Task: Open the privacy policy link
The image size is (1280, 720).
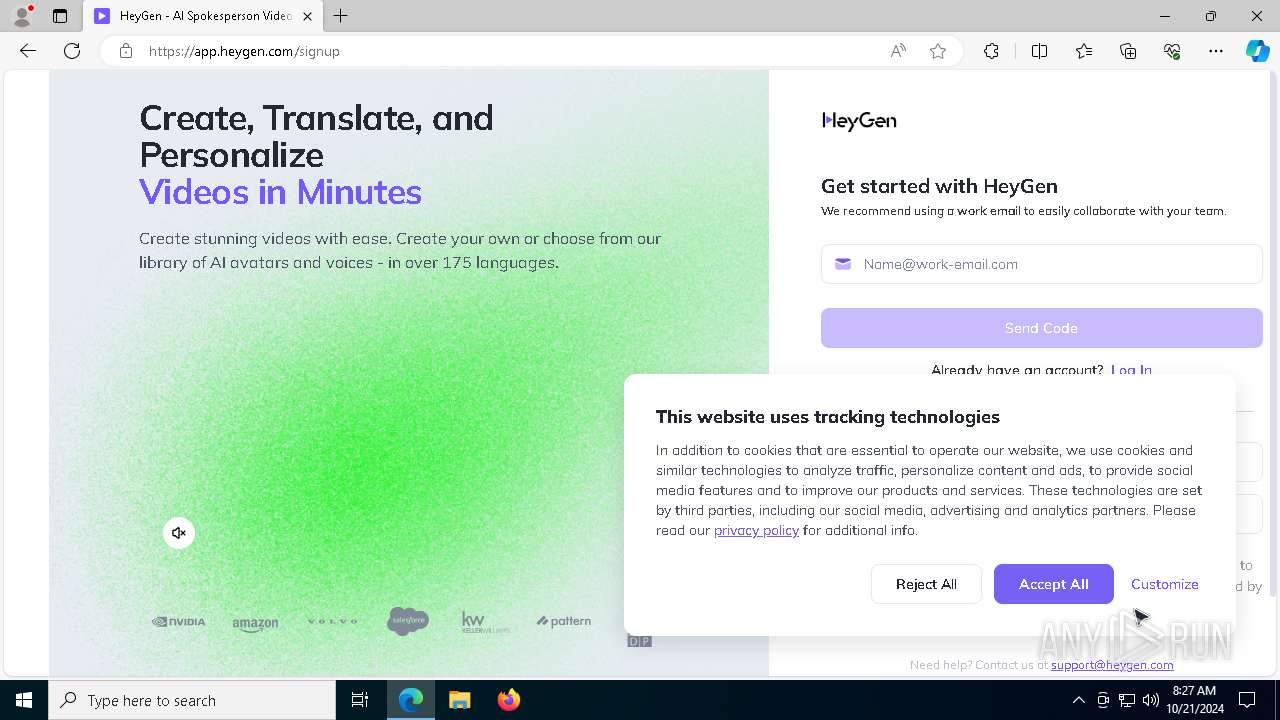Action: (x=756, y=530)
